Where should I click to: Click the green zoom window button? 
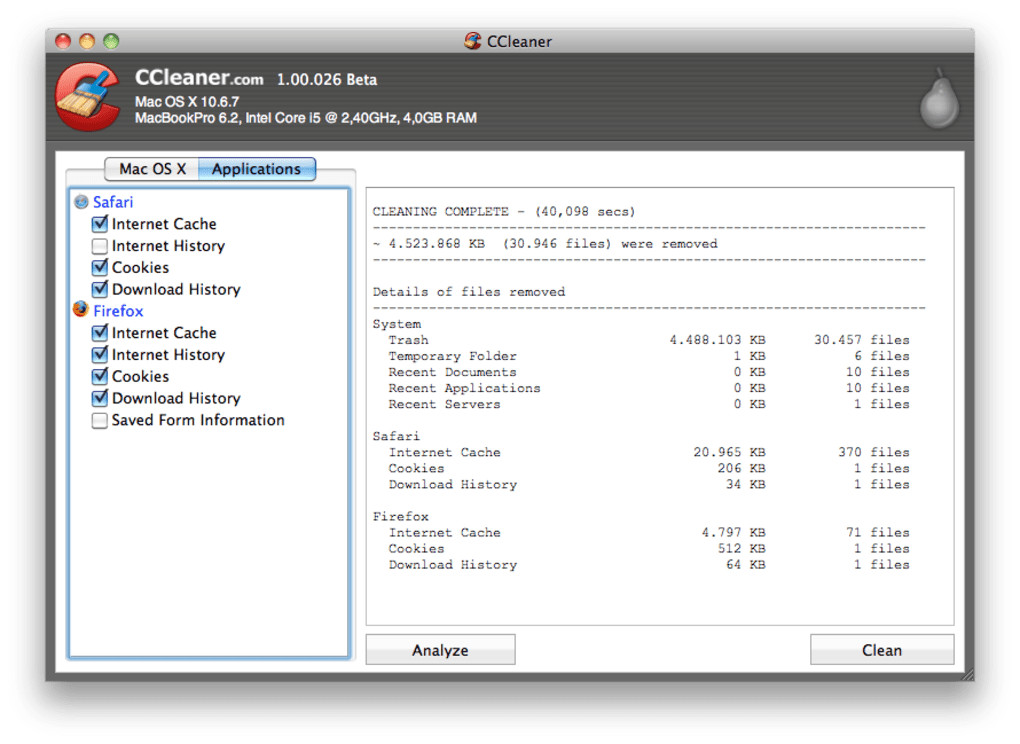click(111, 41)
